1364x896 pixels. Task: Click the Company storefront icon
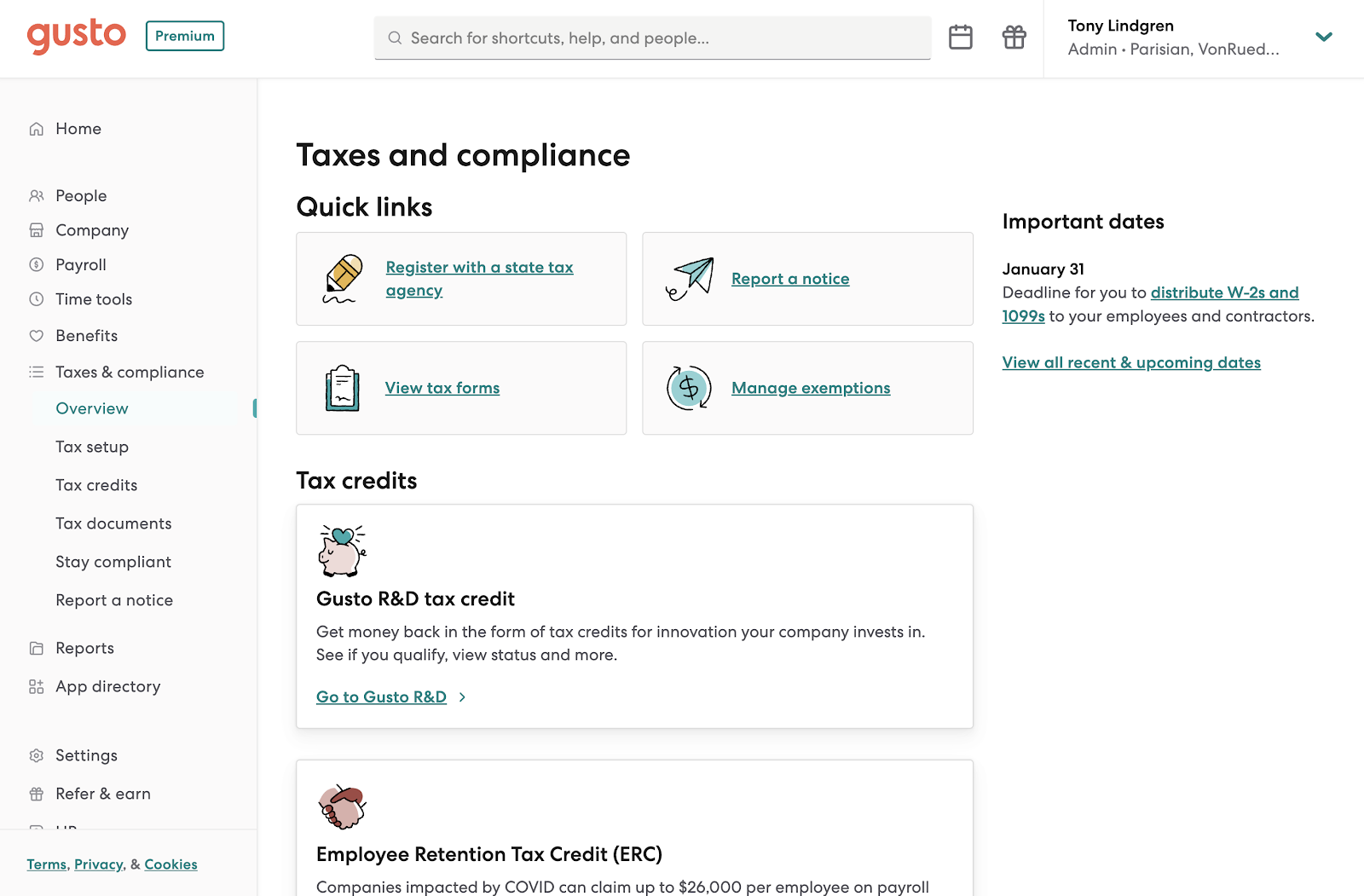37,230
